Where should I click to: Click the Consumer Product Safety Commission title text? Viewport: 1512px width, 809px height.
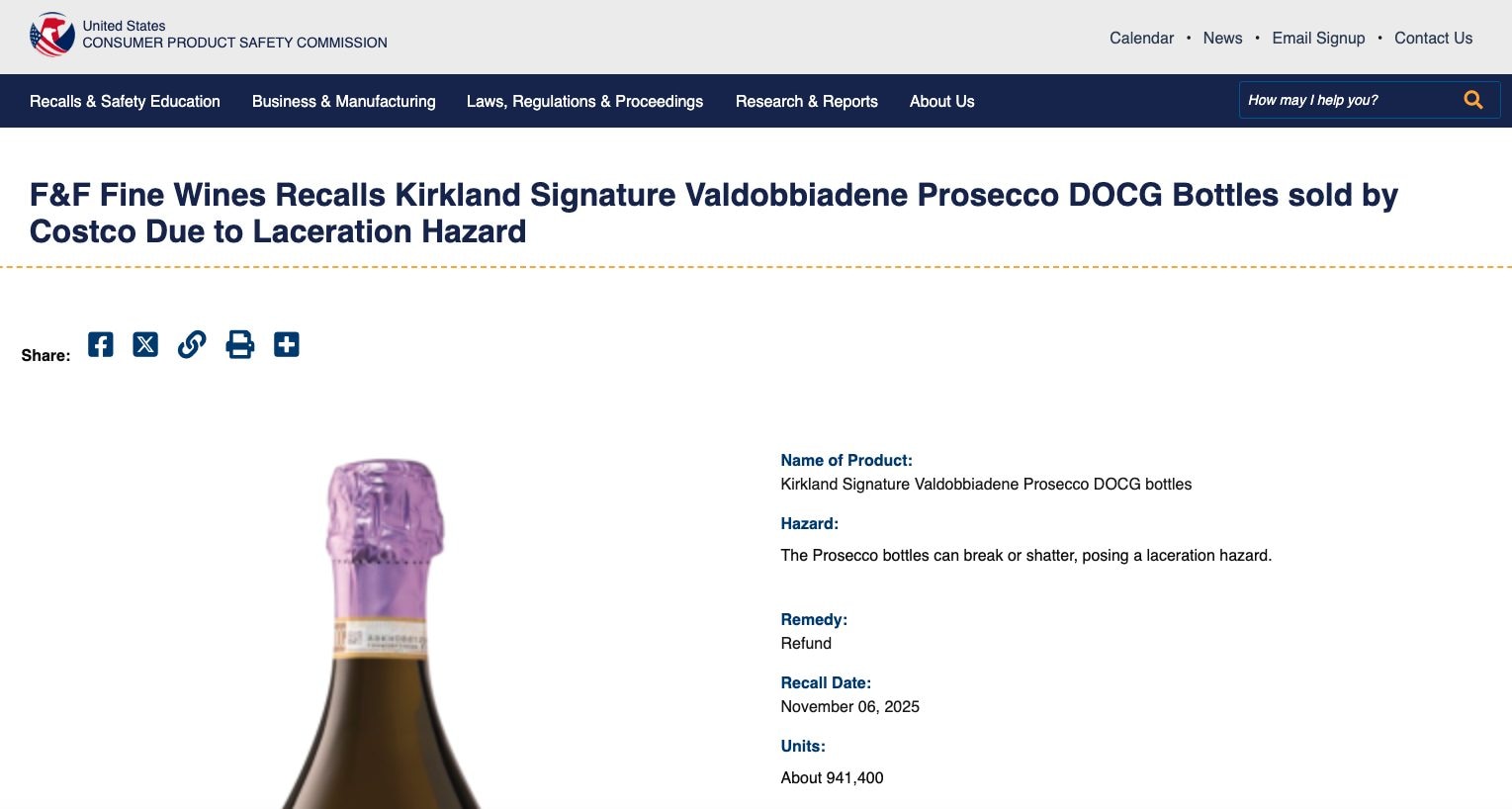click(x=234, y=43)
